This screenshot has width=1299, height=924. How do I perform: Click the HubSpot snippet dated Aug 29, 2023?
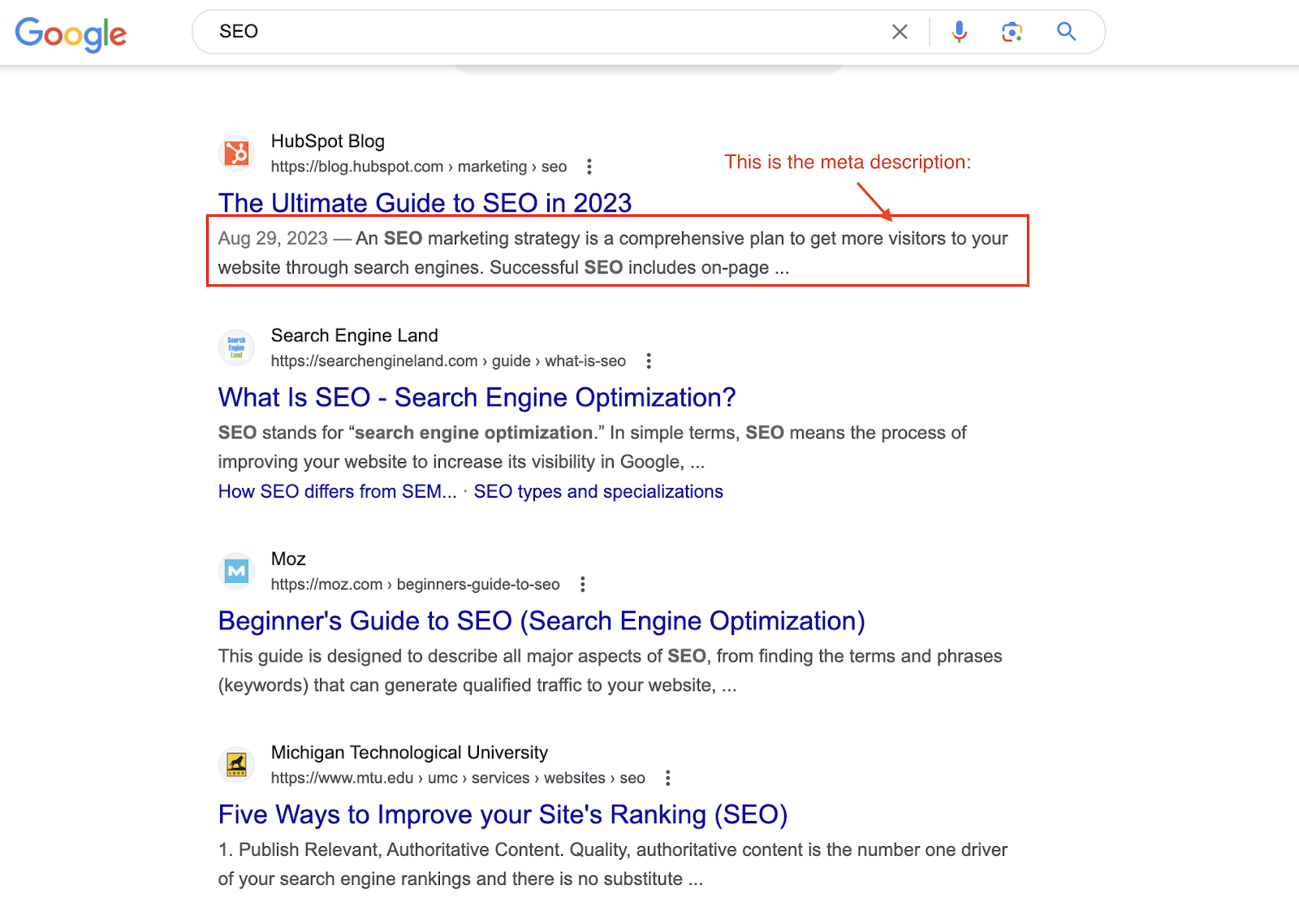(613, 253)
